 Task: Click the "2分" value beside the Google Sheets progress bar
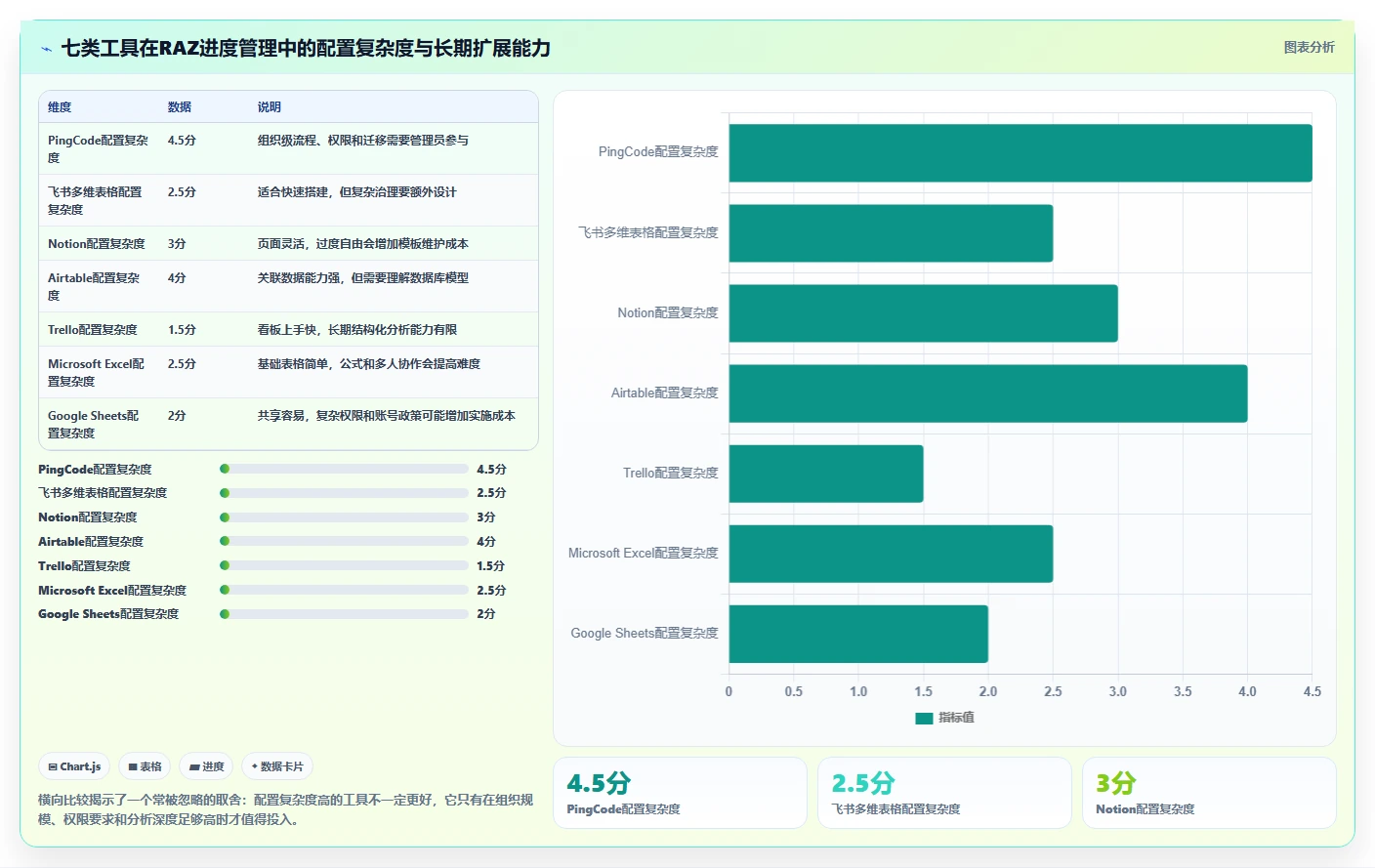click(486, 614)
